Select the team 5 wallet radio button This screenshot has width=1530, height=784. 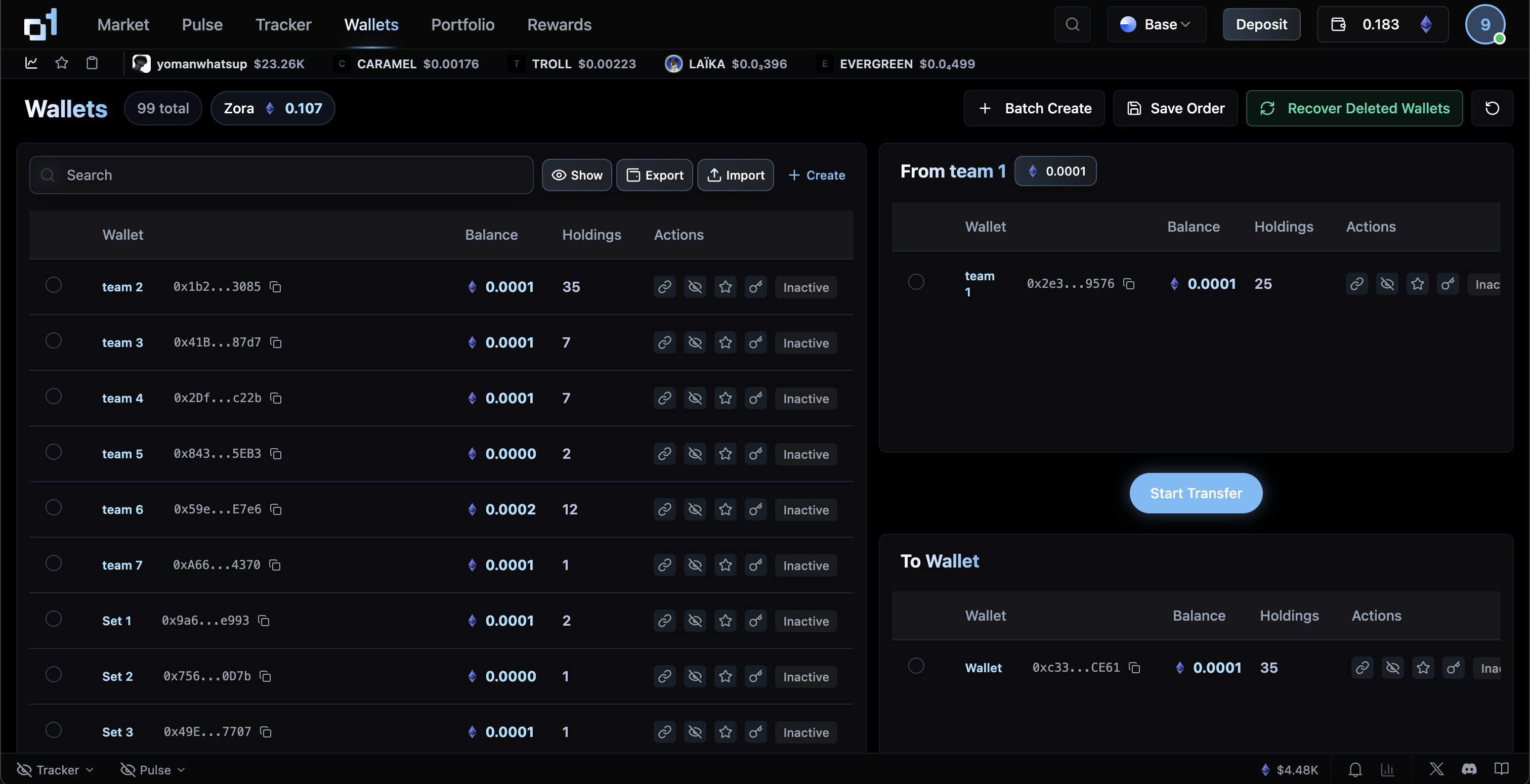(54, 453)
